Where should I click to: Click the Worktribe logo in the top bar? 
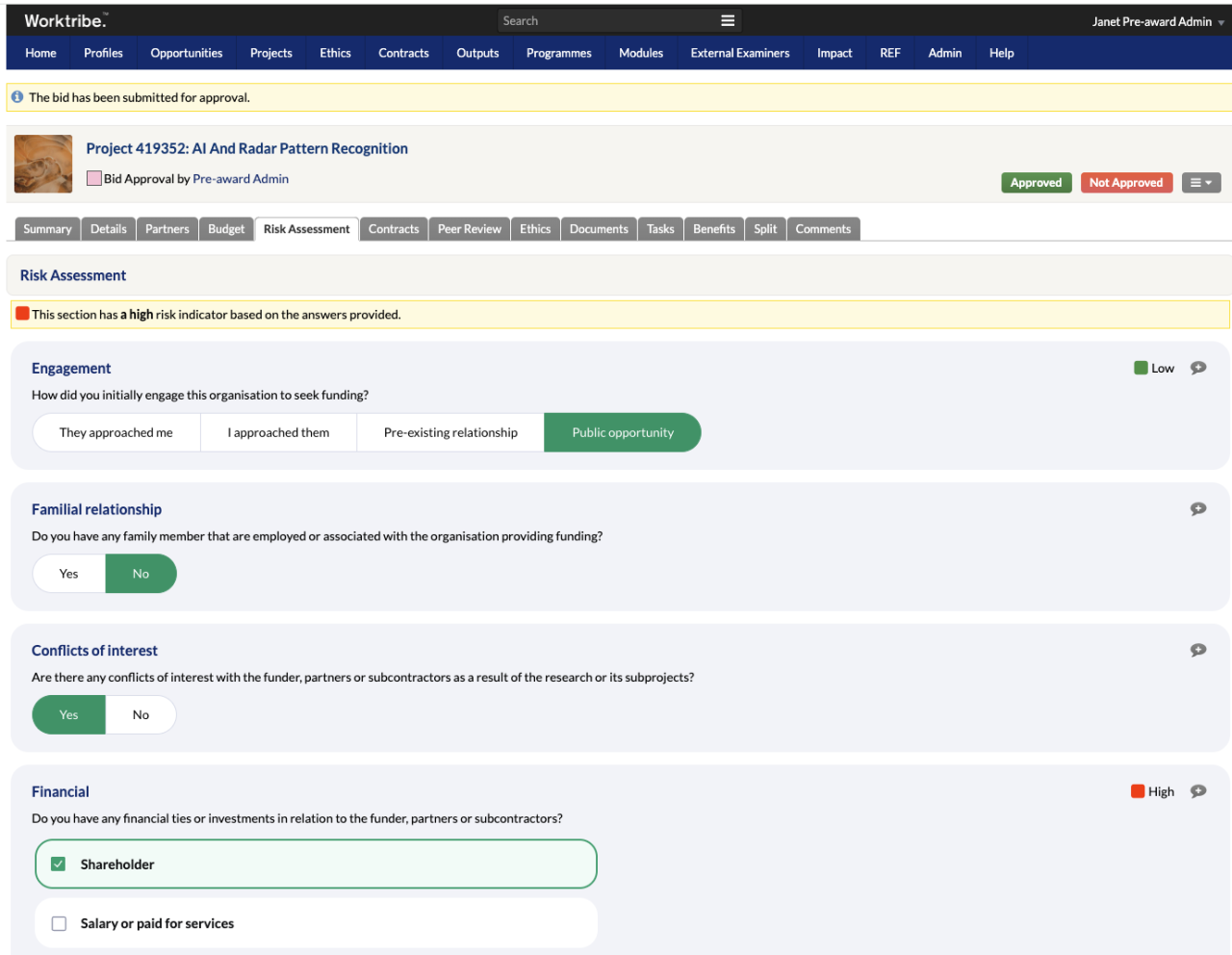point(65,19)
